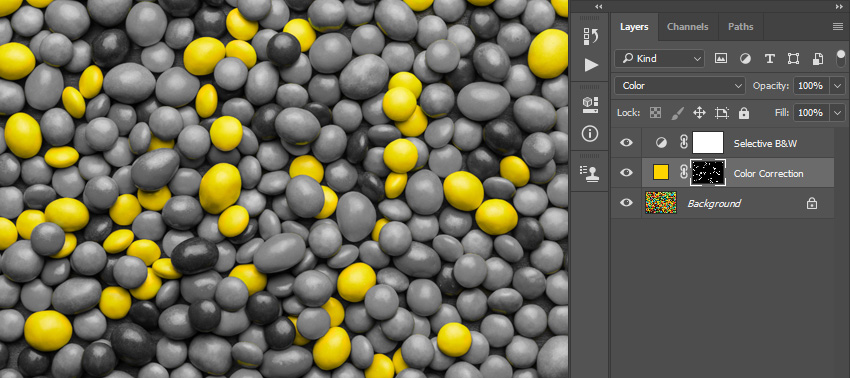850x378 pixels.
Task: Open the Actions panel play icon
Action: 591,66
